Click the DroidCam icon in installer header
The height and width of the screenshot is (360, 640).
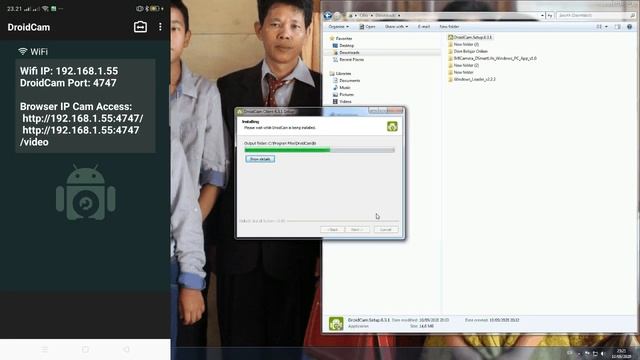click(392, 126)
